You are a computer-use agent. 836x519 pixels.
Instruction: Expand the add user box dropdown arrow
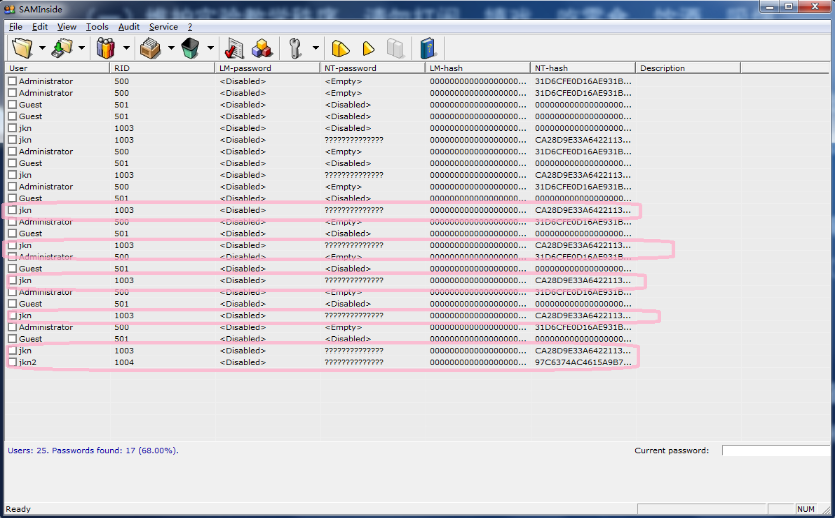171,49
